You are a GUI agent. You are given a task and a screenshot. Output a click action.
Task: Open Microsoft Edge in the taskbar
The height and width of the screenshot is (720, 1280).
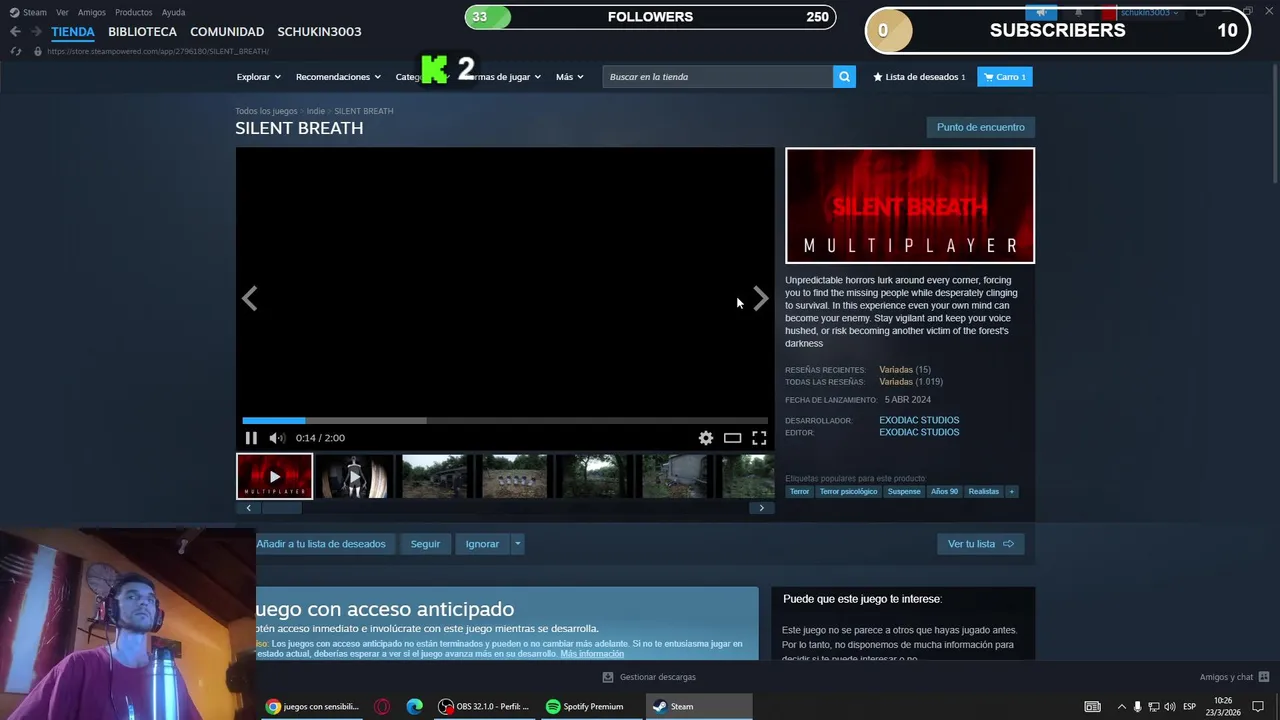pyautogui.click(x=414, y=706)
